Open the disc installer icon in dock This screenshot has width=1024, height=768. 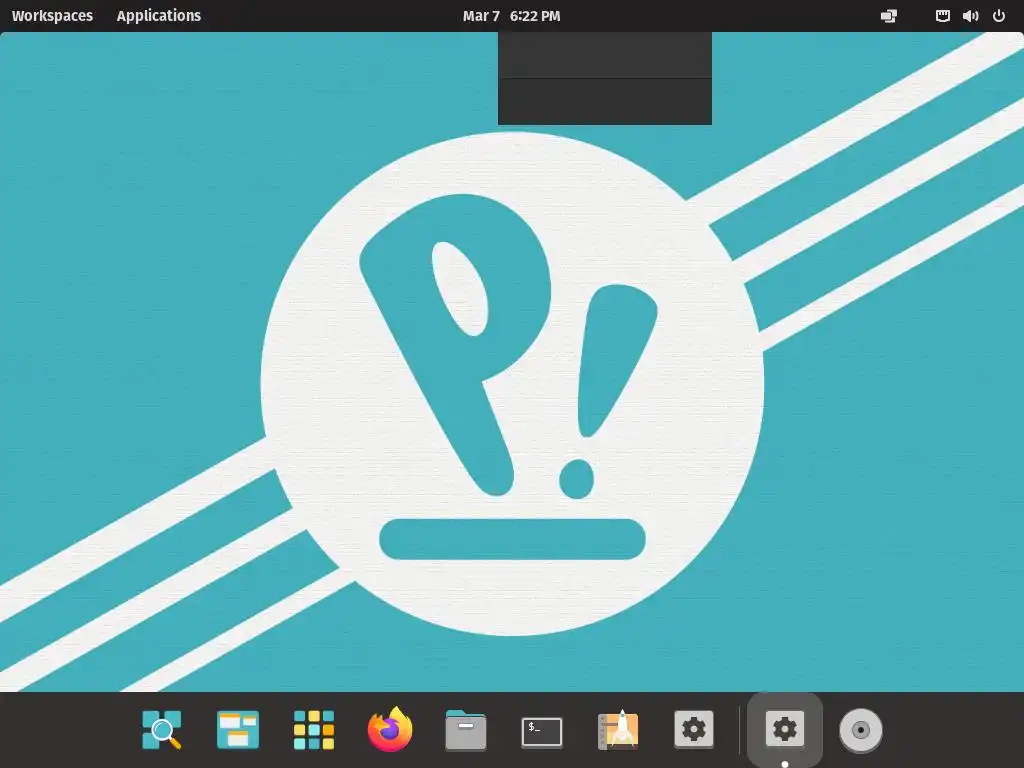coord(861,730)
